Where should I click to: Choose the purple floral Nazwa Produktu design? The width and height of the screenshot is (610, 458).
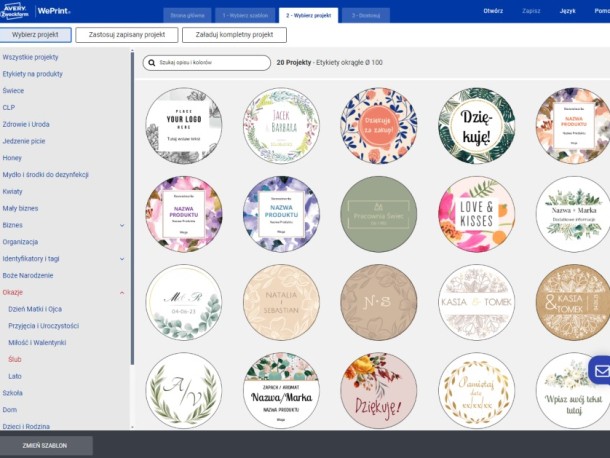pyautogui.click(x=281, y=214)
